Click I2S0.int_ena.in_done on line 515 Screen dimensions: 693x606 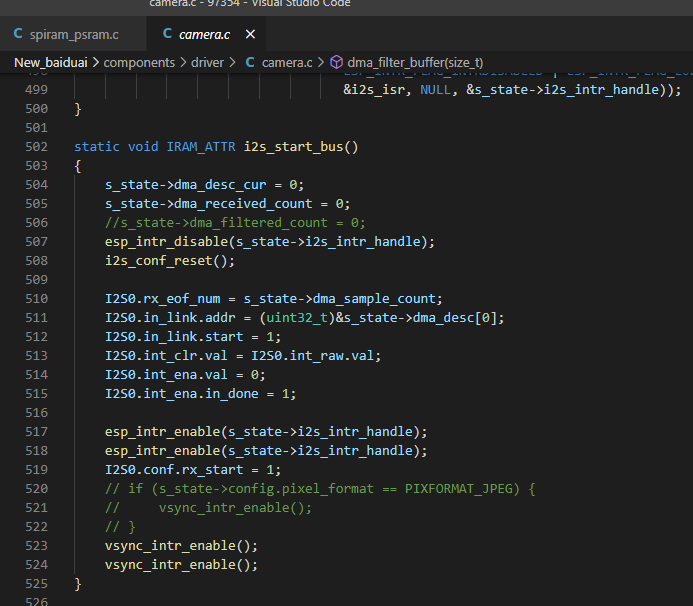[182, 394]
